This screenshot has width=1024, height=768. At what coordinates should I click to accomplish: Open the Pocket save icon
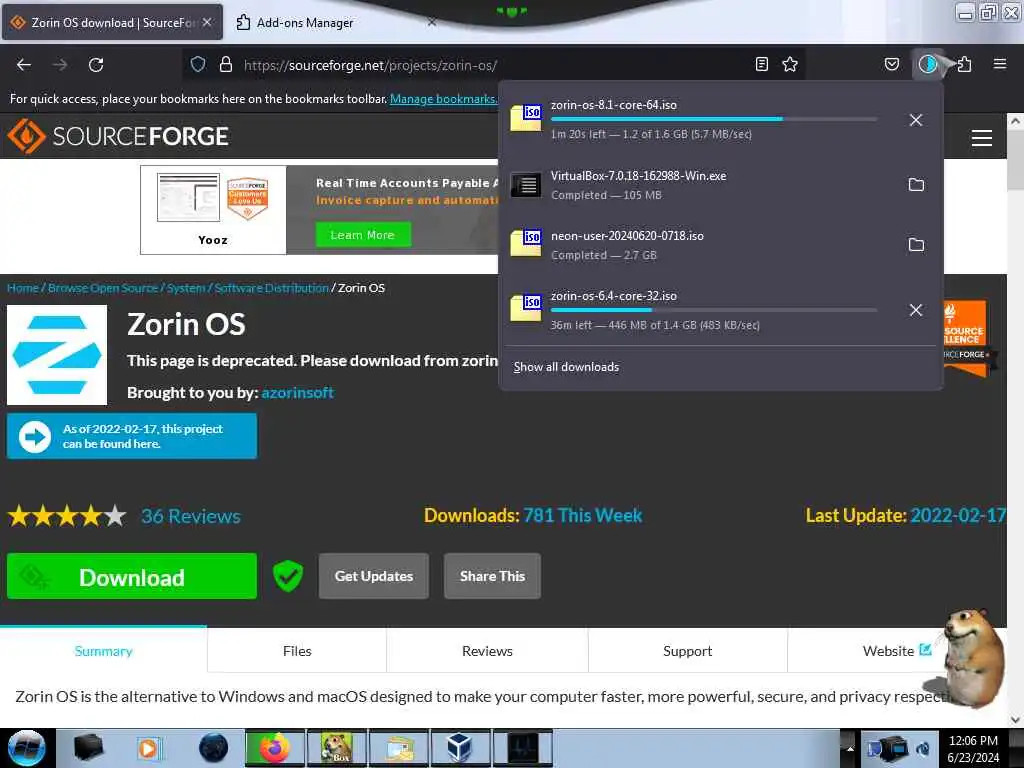click(x=892, y=64)
